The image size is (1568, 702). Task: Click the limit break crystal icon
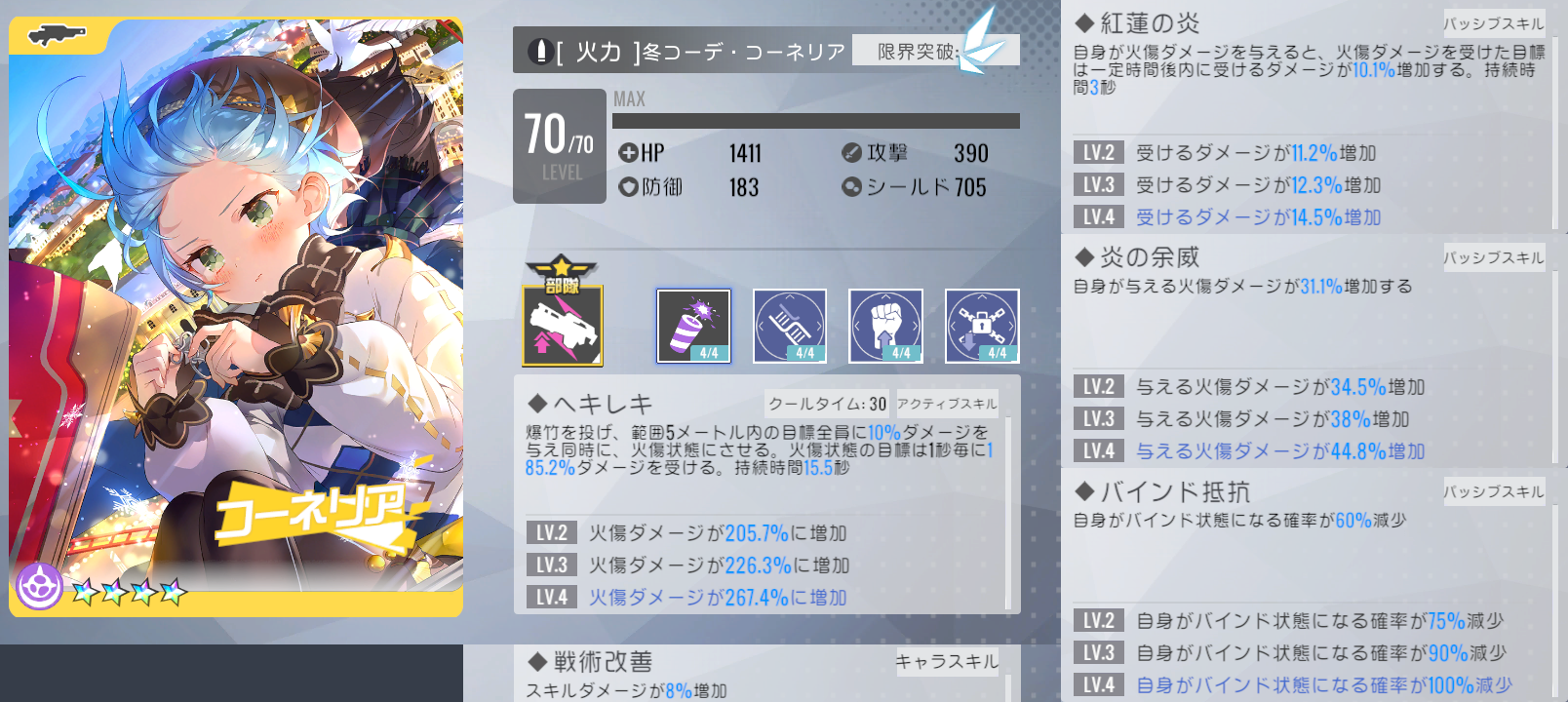pos(981,41)
